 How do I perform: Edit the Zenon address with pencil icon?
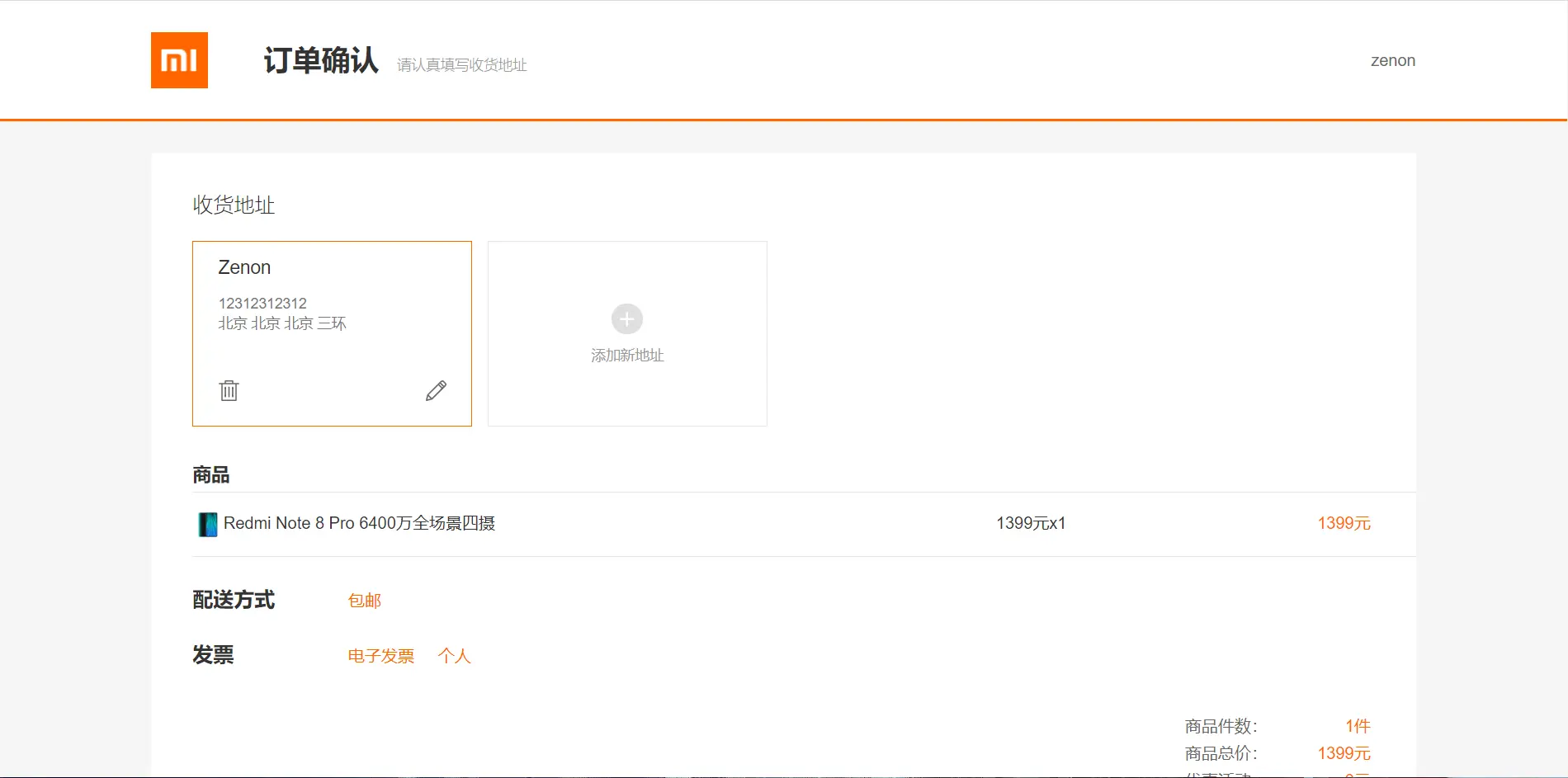click(x=436, y=390)
